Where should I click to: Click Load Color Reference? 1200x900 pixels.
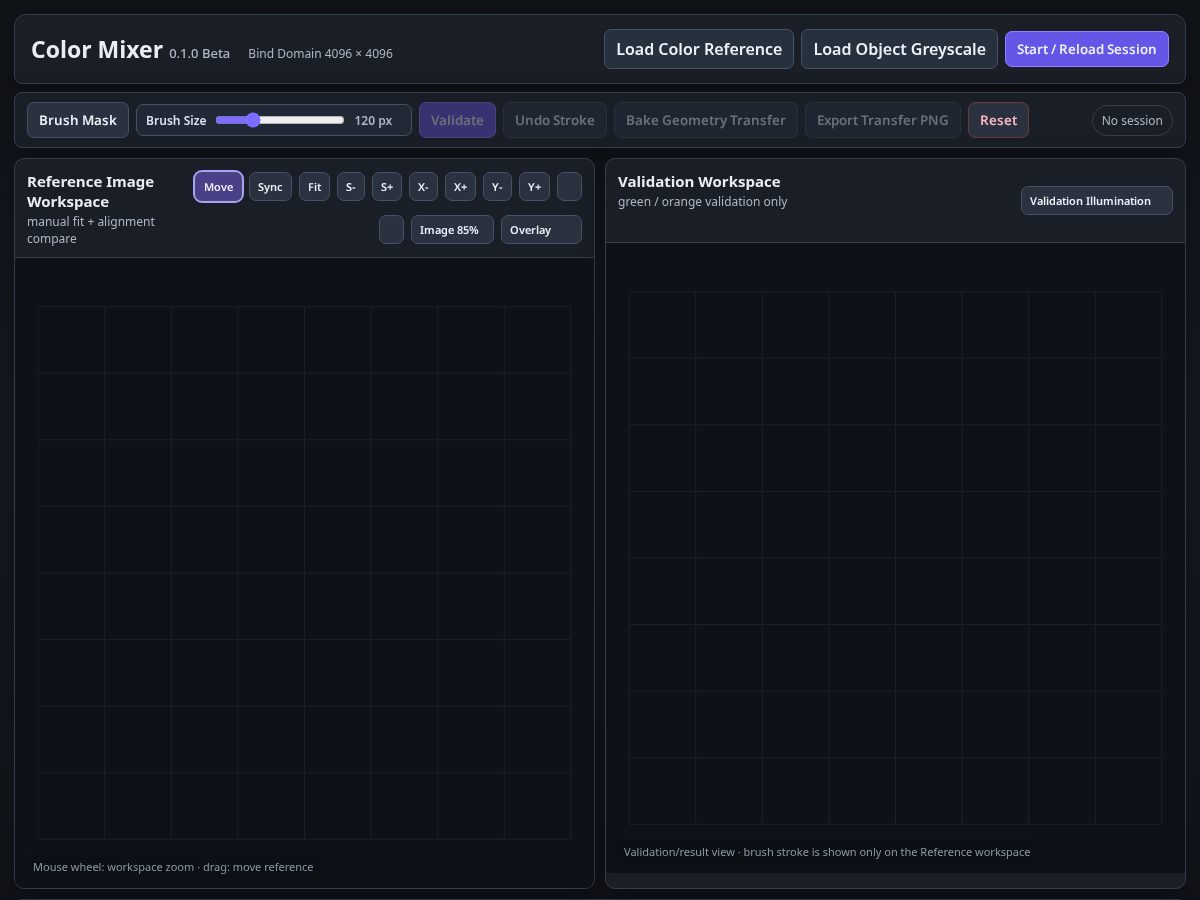click(x=699, y=49)
